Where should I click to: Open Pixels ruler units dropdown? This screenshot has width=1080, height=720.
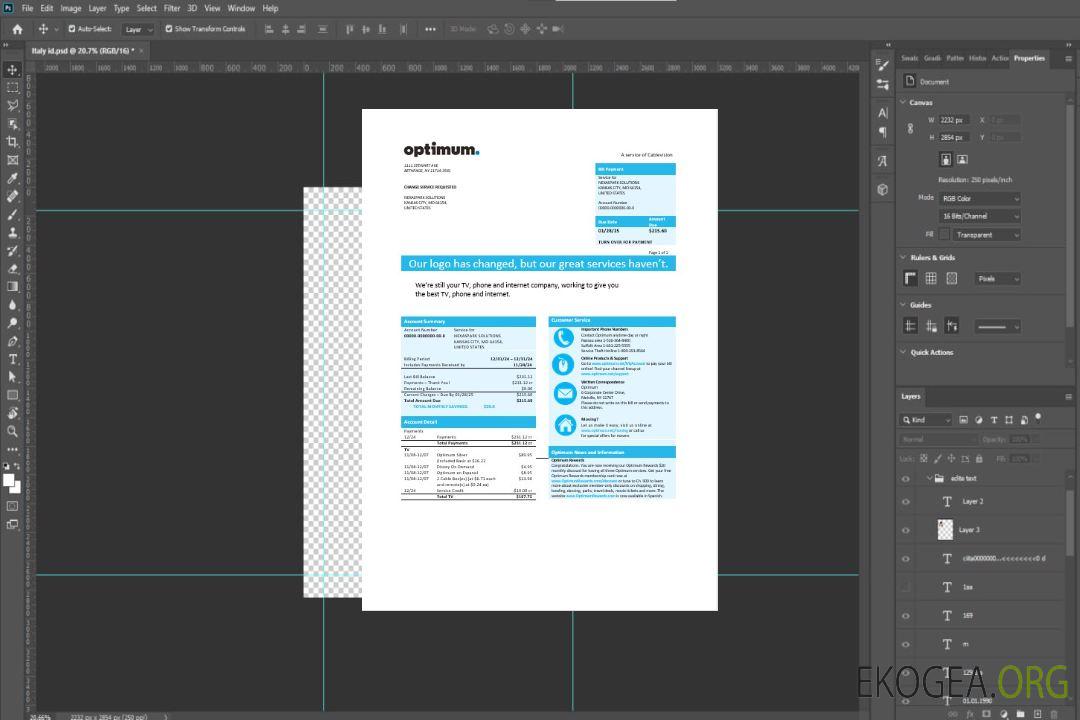coord(998,278)
